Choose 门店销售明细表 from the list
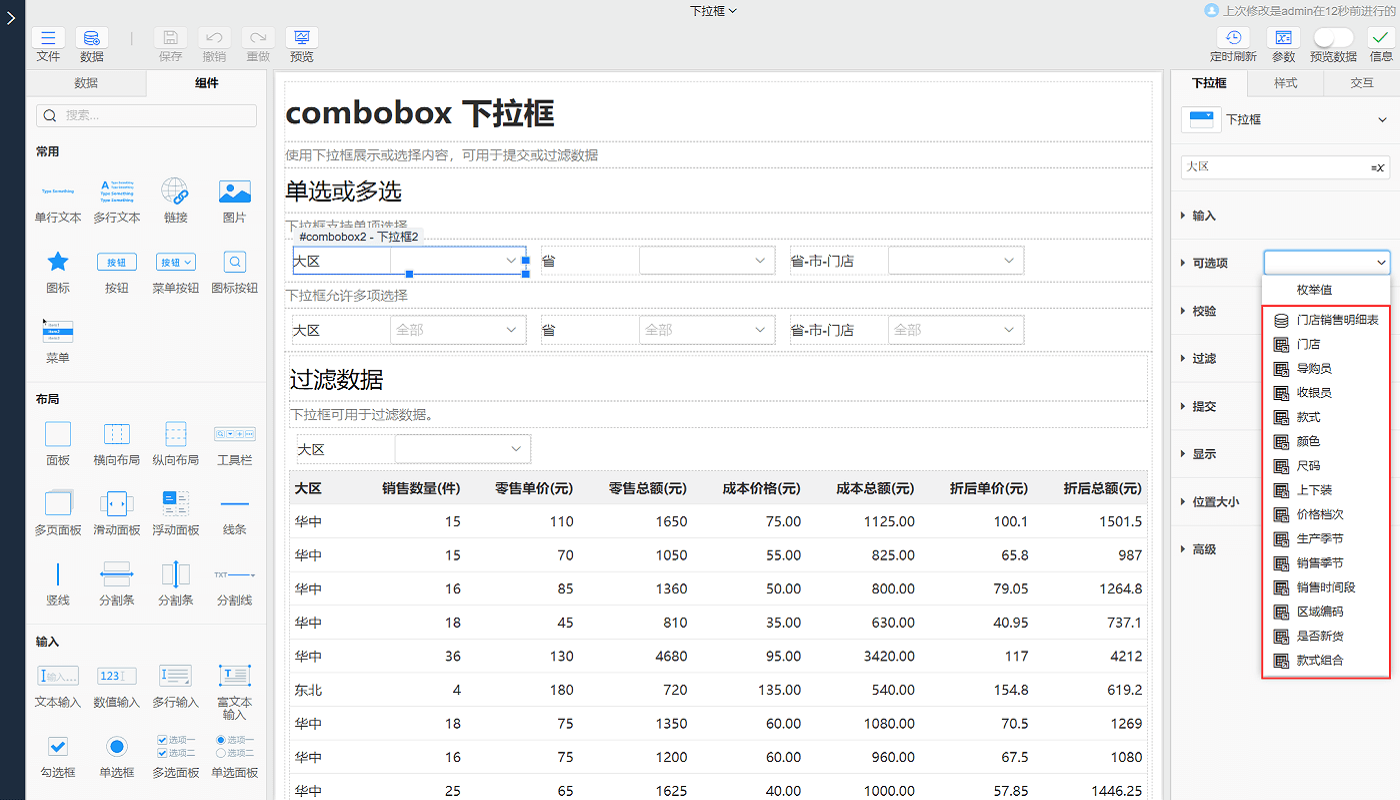The height and width of the screenshot is (800, 1400). click(1337, 320)
